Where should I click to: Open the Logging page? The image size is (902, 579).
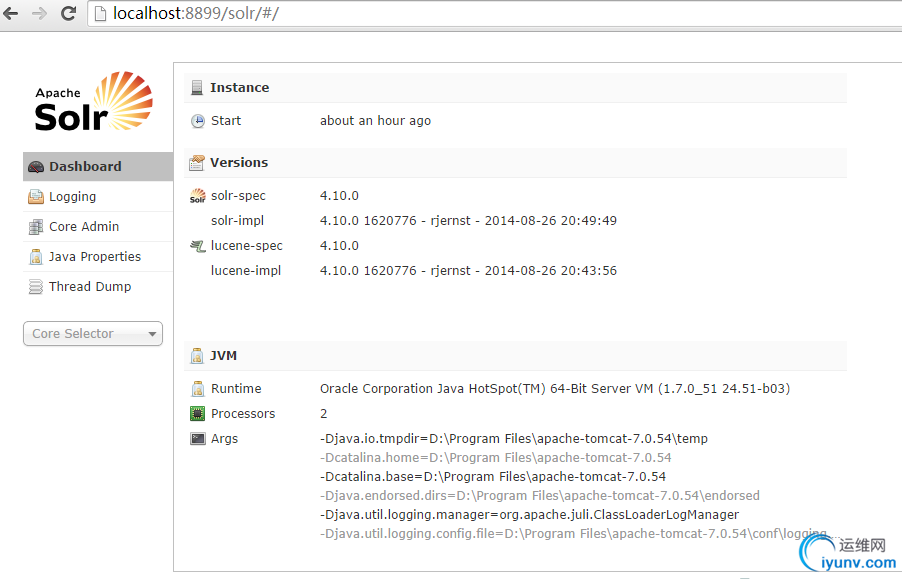pyautogui.click(x=98, y=197)
